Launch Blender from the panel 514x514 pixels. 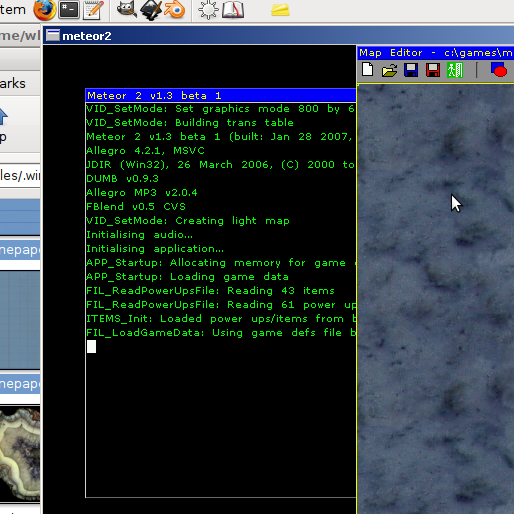point(174,10)
